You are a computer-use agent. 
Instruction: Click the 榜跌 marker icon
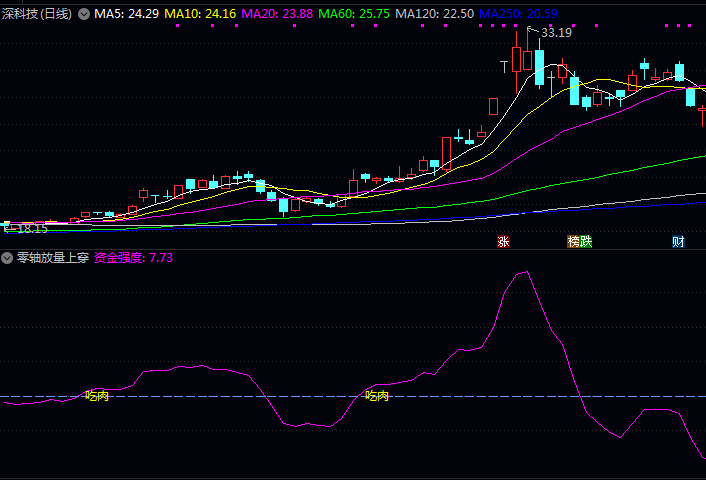(x=579, y=241)
